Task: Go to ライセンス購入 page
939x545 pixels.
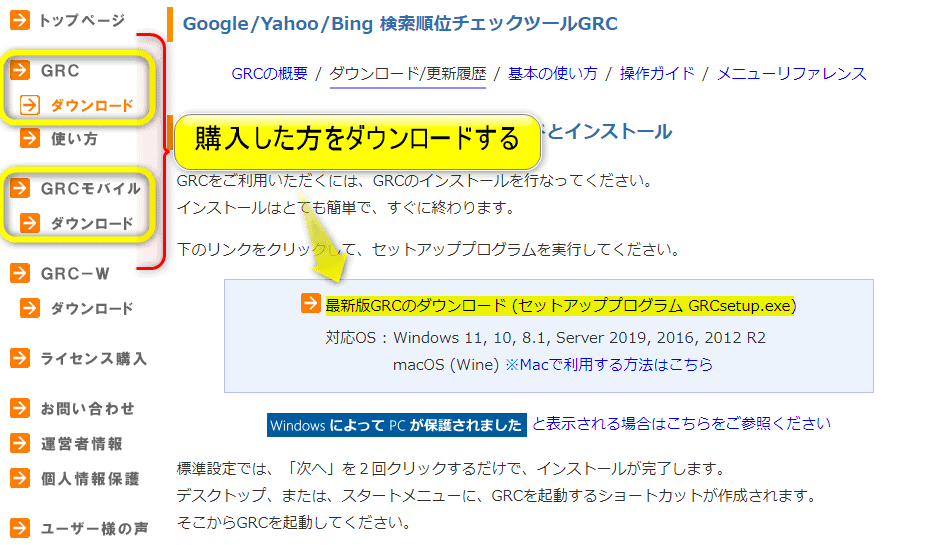Action: [93, 359]
